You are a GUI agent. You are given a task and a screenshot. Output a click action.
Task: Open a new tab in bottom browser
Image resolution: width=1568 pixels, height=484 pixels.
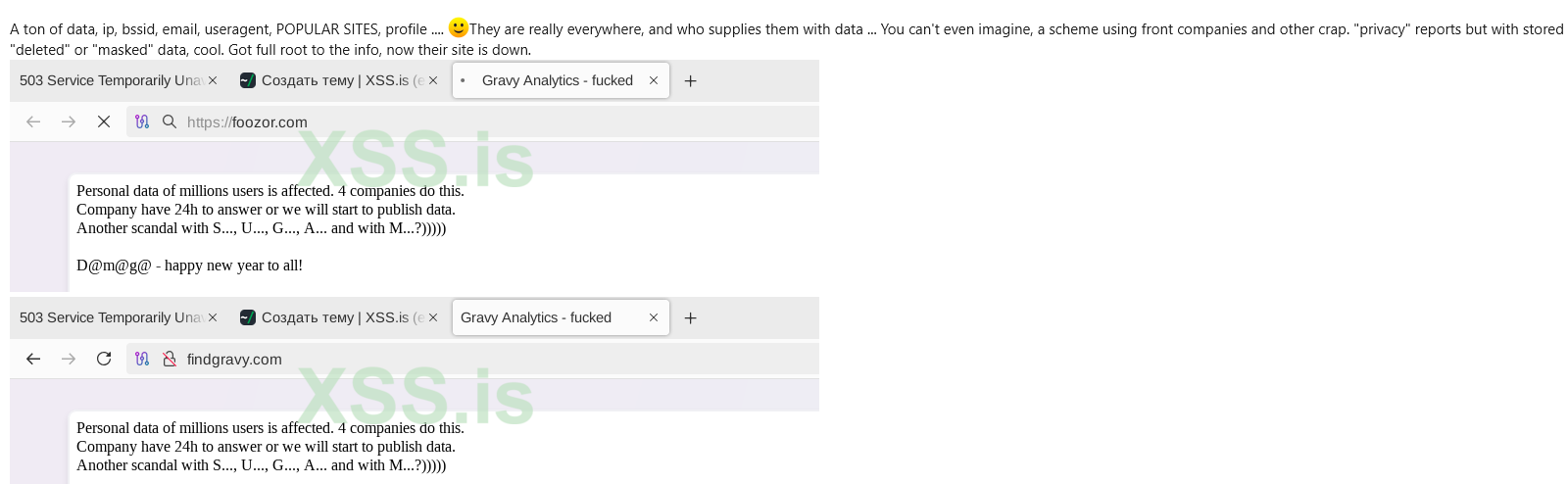(x=690, y=318)
